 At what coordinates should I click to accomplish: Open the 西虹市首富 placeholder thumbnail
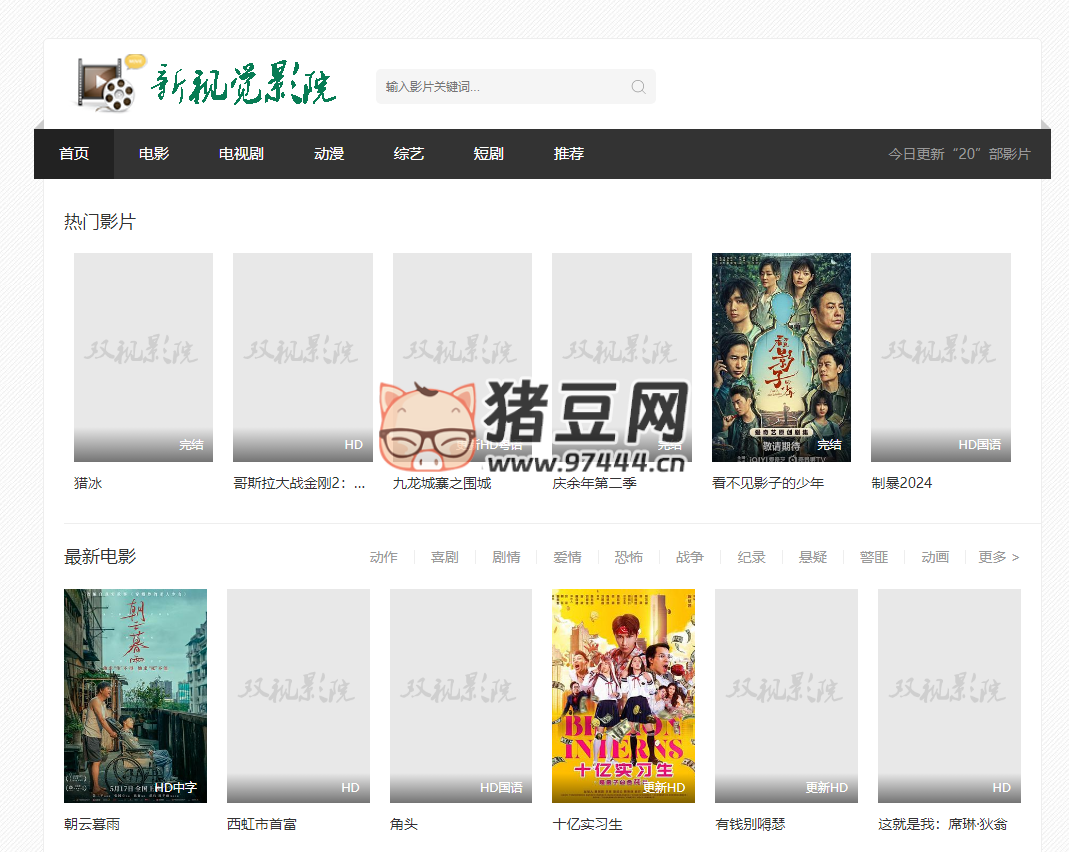pos(298,695)
